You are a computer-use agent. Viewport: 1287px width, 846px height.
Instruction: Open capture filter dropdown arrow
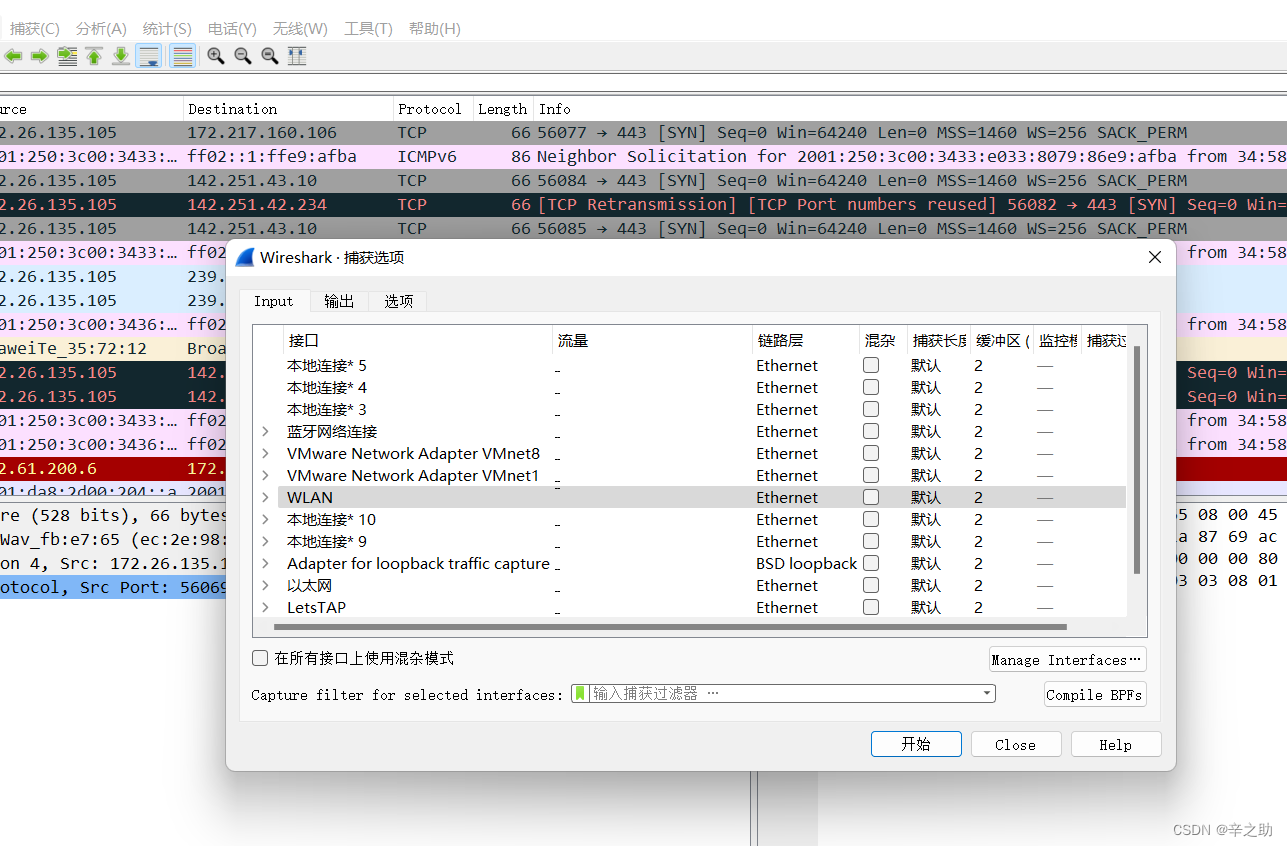click(x=987, y=693)
